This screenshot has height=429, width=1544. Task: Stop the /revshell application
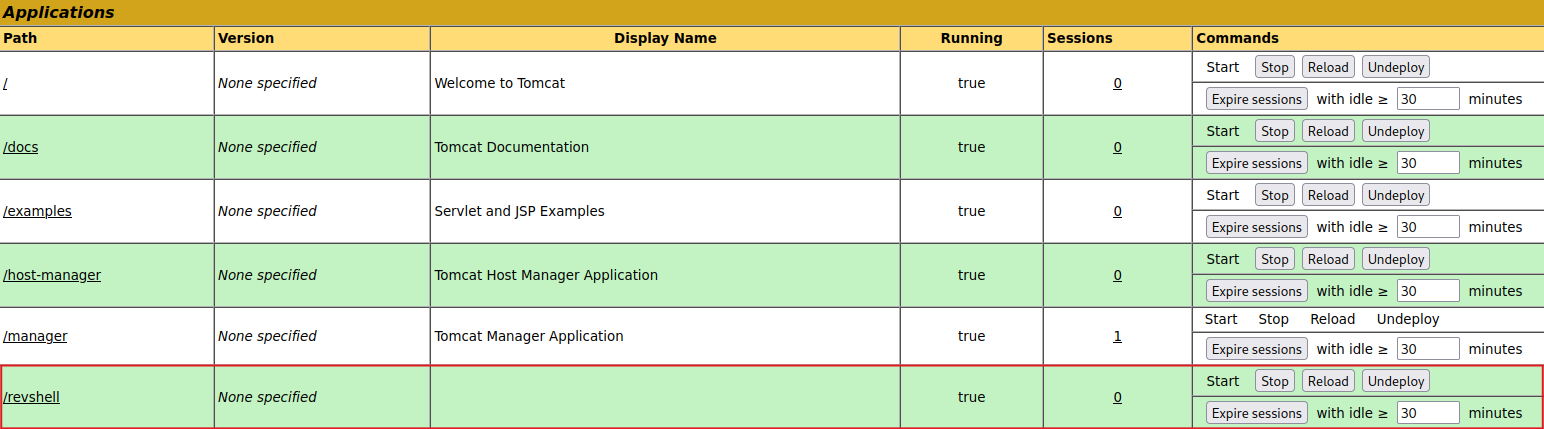(1274, 381)
